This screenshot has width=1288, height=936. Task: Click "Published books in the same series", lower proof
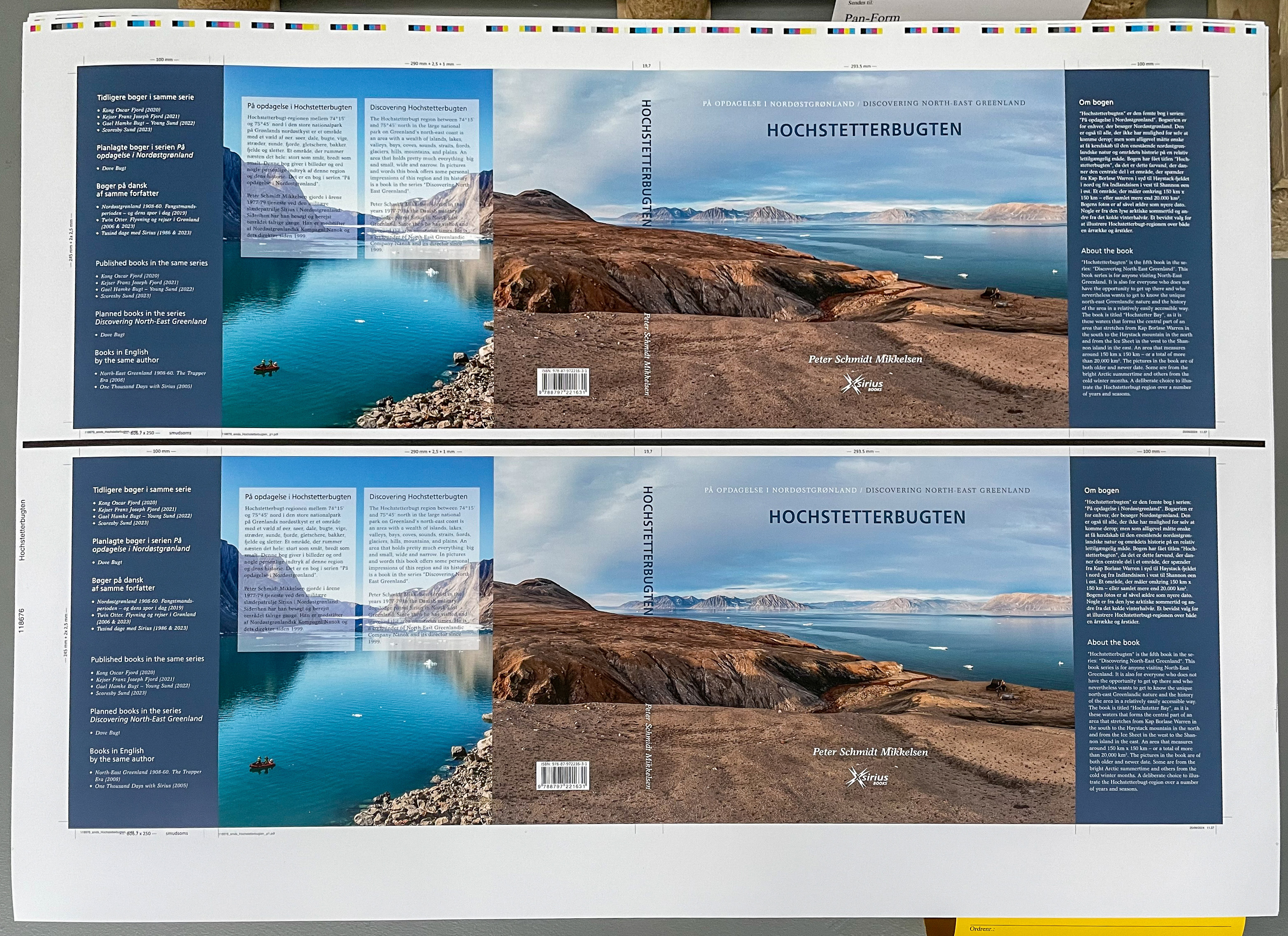[x=147, y=659]
